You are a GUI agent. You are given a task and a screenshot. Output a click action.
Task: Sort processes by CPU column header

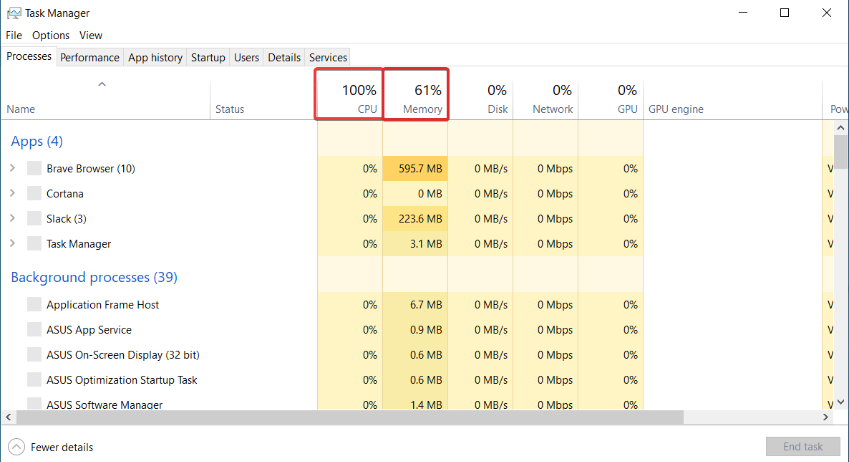(349, 96)
